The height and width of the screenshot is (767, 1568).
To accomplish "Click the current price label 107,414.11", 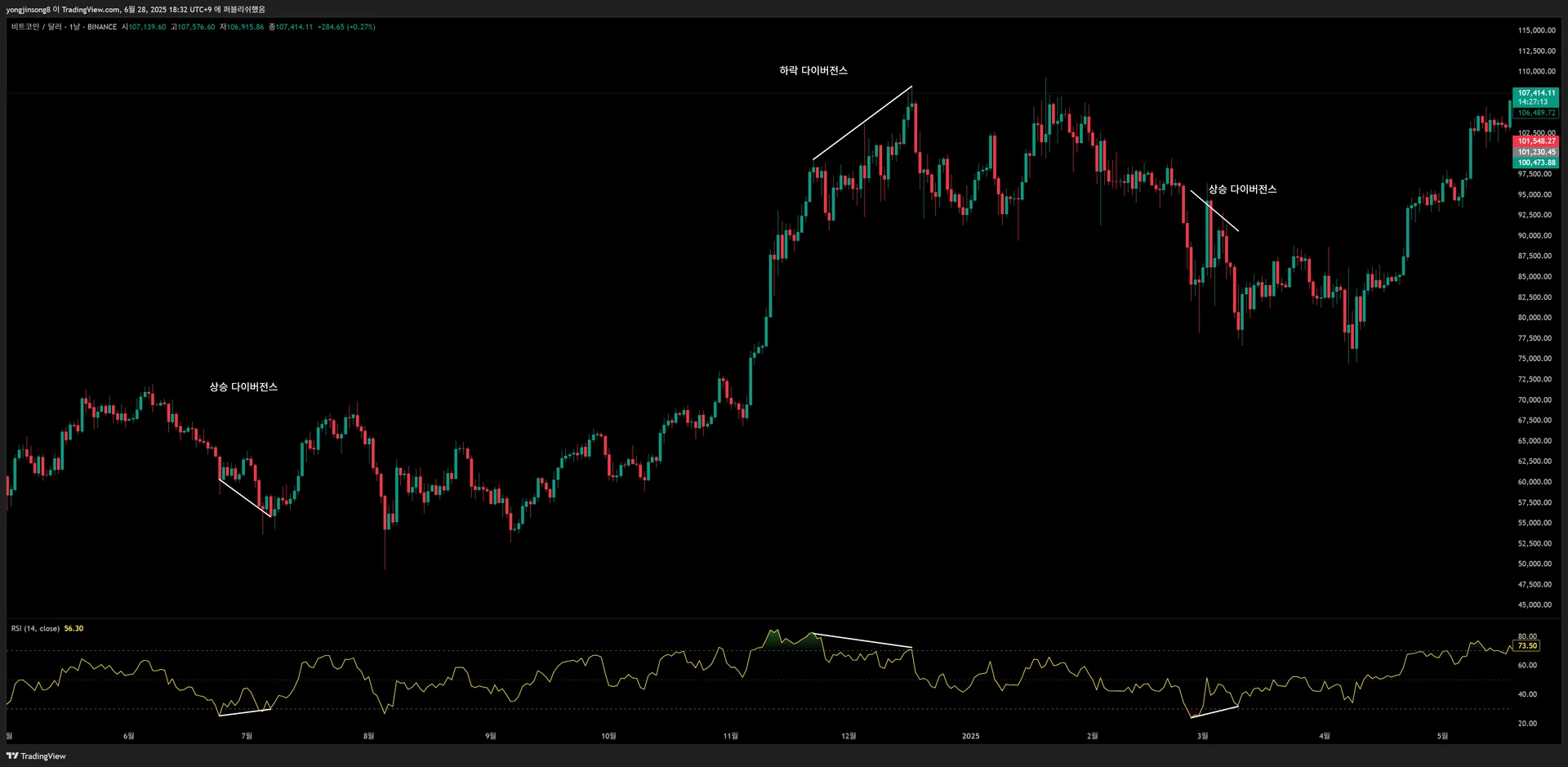I will coord(1536,93).
